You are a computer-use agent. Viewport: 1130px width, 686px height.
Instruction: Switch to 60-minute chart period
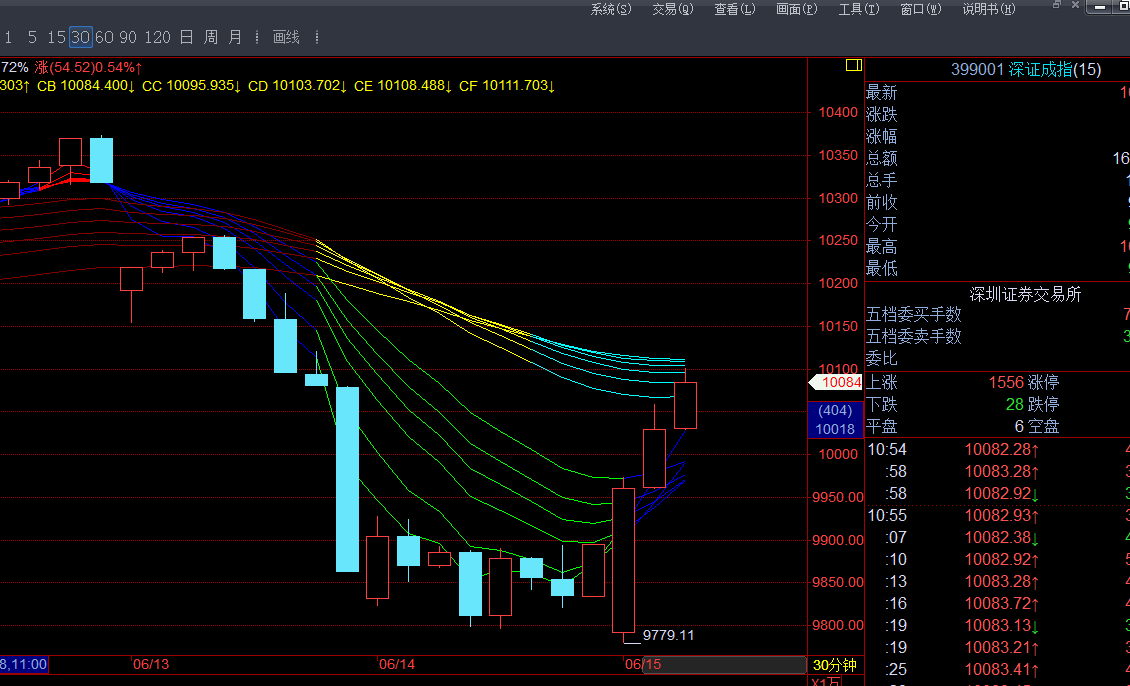[x=103, y=37]
